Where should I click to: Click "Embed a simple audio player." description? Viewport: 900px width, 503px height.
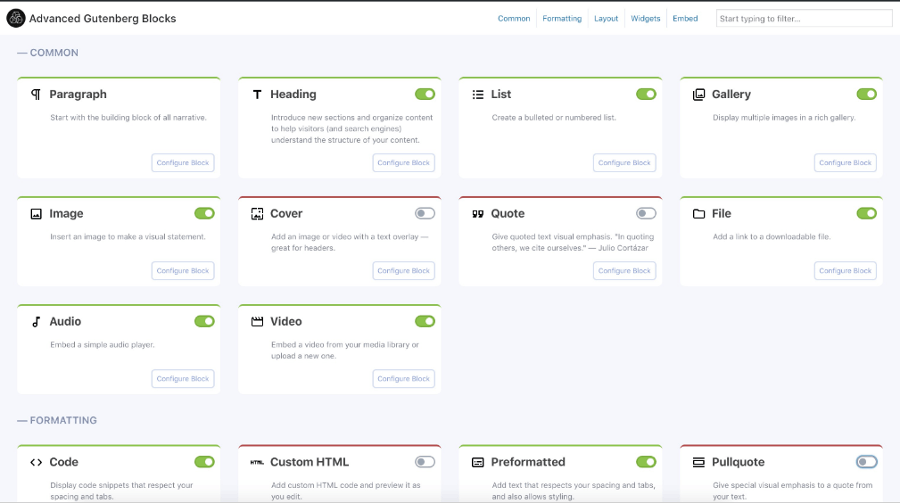pos(102,345)
